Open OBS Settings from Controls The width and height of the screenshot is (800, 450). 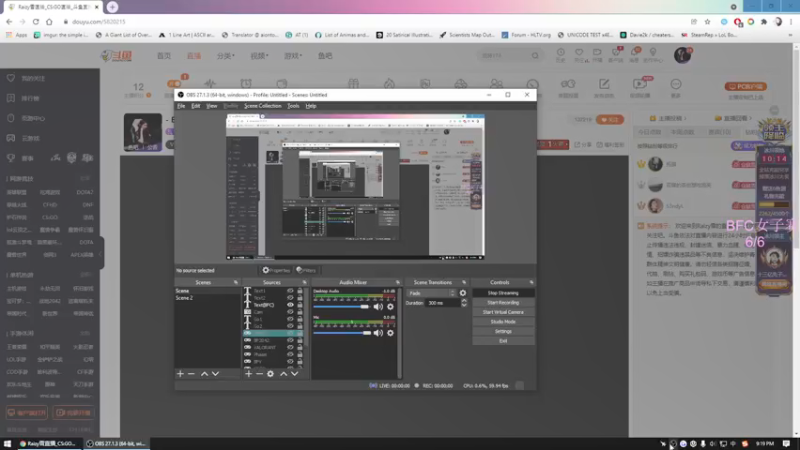pyautogui.click(x=503, y=331)
